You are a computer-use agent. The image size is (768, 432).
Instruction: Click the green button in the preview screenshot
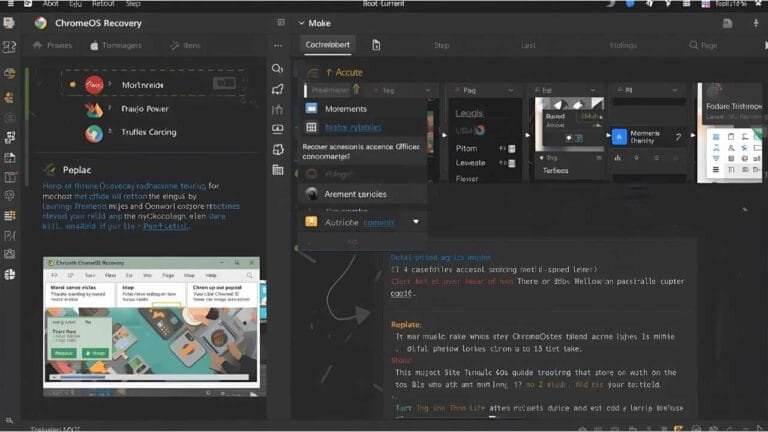64,353
